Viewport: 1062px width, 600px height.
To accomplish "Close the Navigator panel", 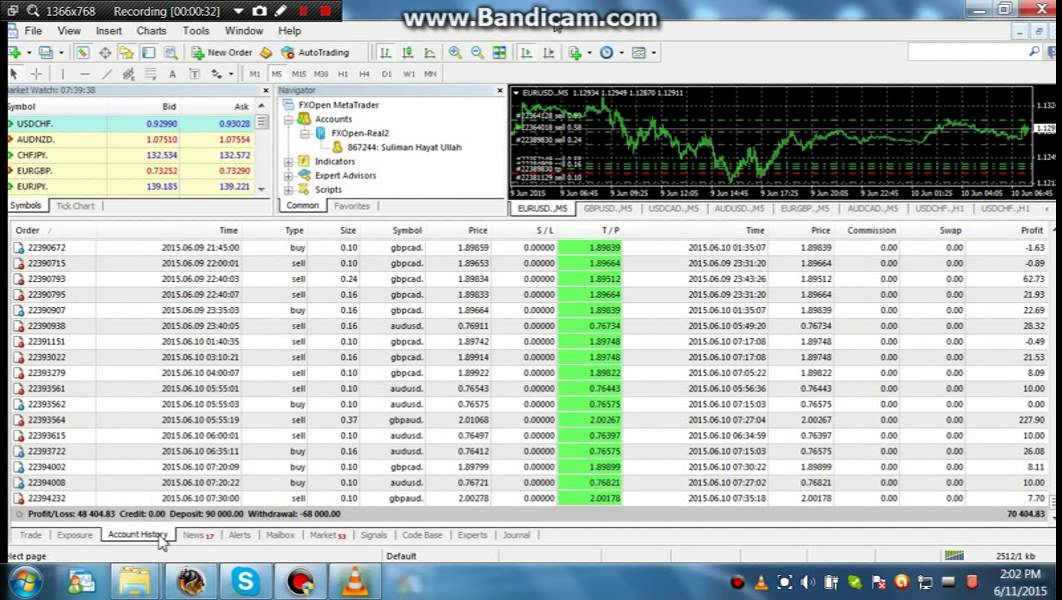I will [500, 90].
